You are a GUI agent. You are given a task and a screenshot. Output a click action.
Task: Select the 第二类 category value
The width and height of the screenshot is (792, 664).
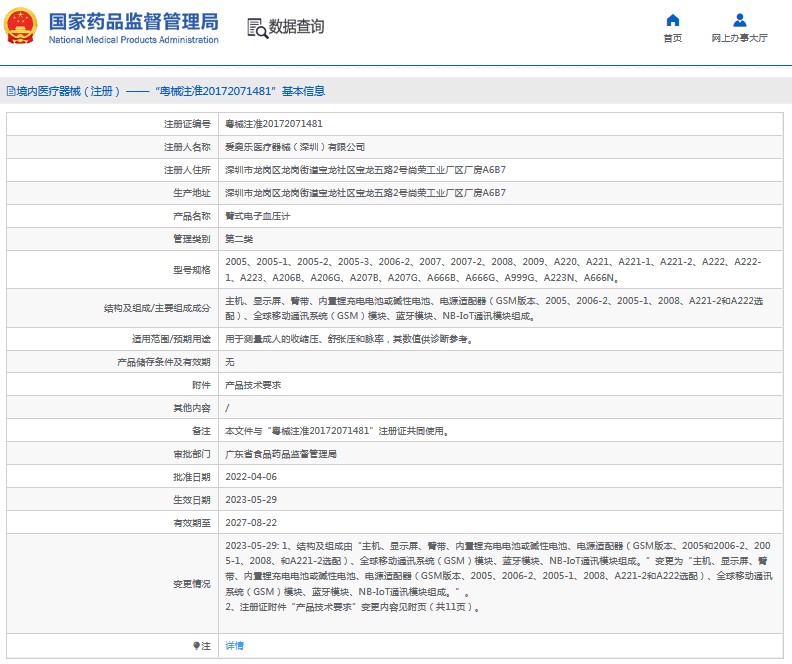pyautogui.click(x=239, y=239)
